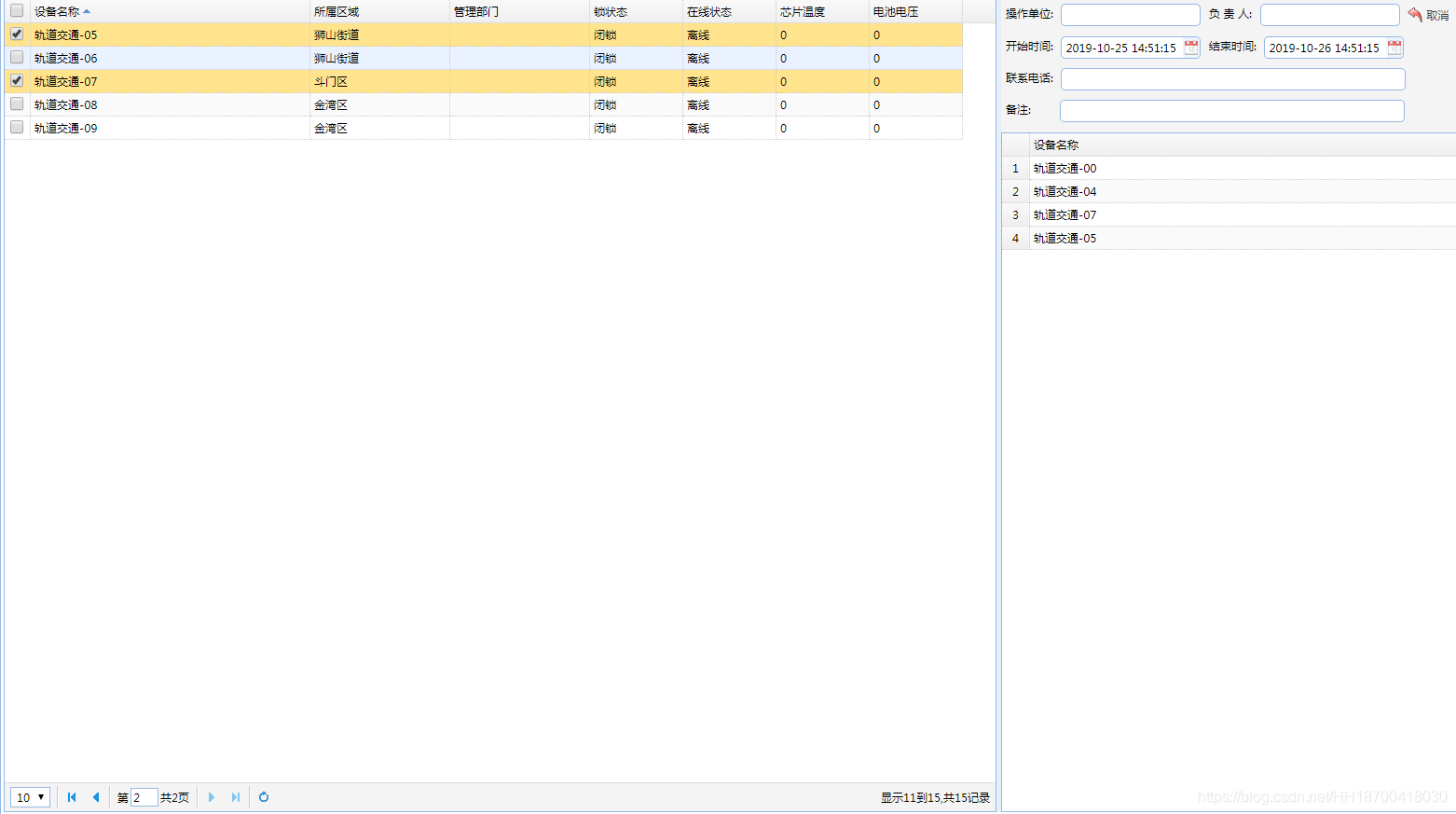Click the 结束时间 date text field
The width and height of the screenshot is (1456, 814).
(x=1326, y=48)
